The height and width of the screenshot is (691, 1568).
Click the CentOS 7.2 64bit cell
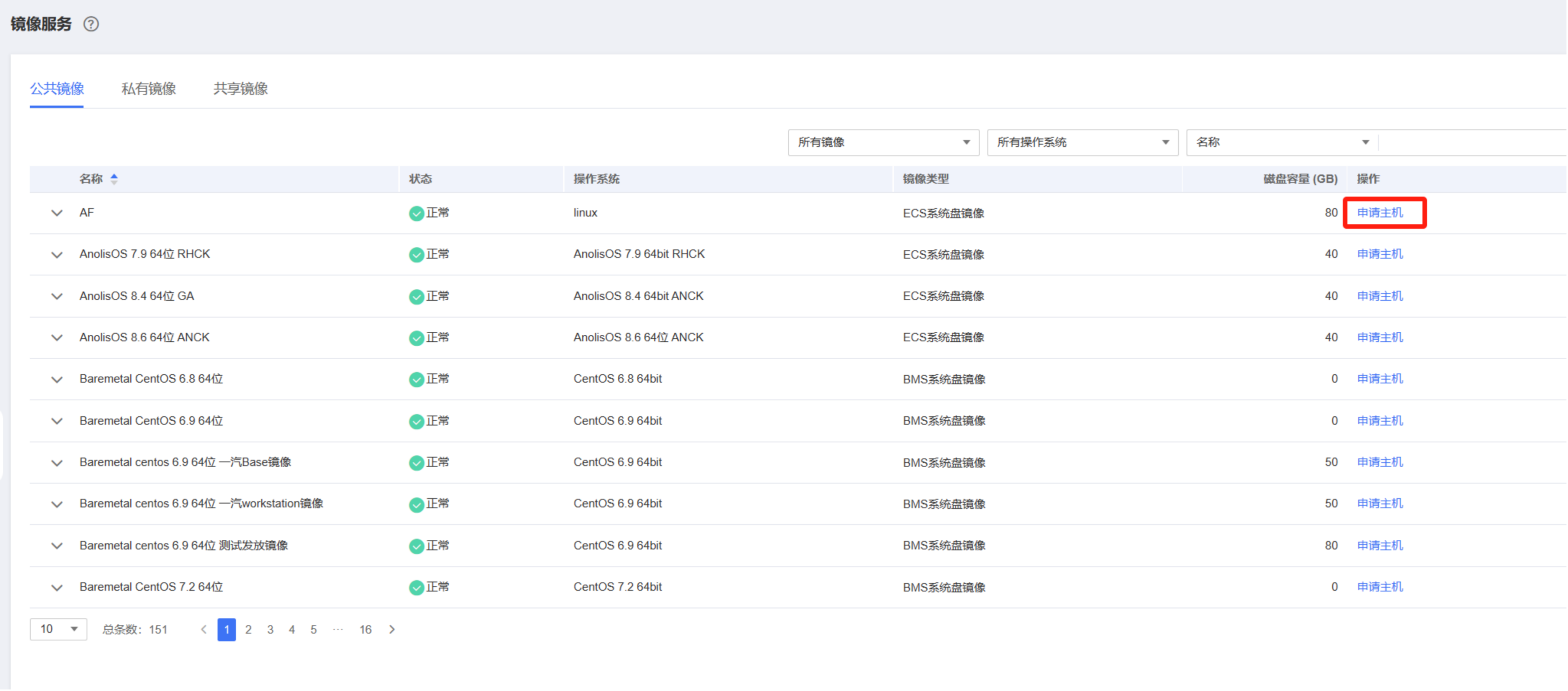617,586
